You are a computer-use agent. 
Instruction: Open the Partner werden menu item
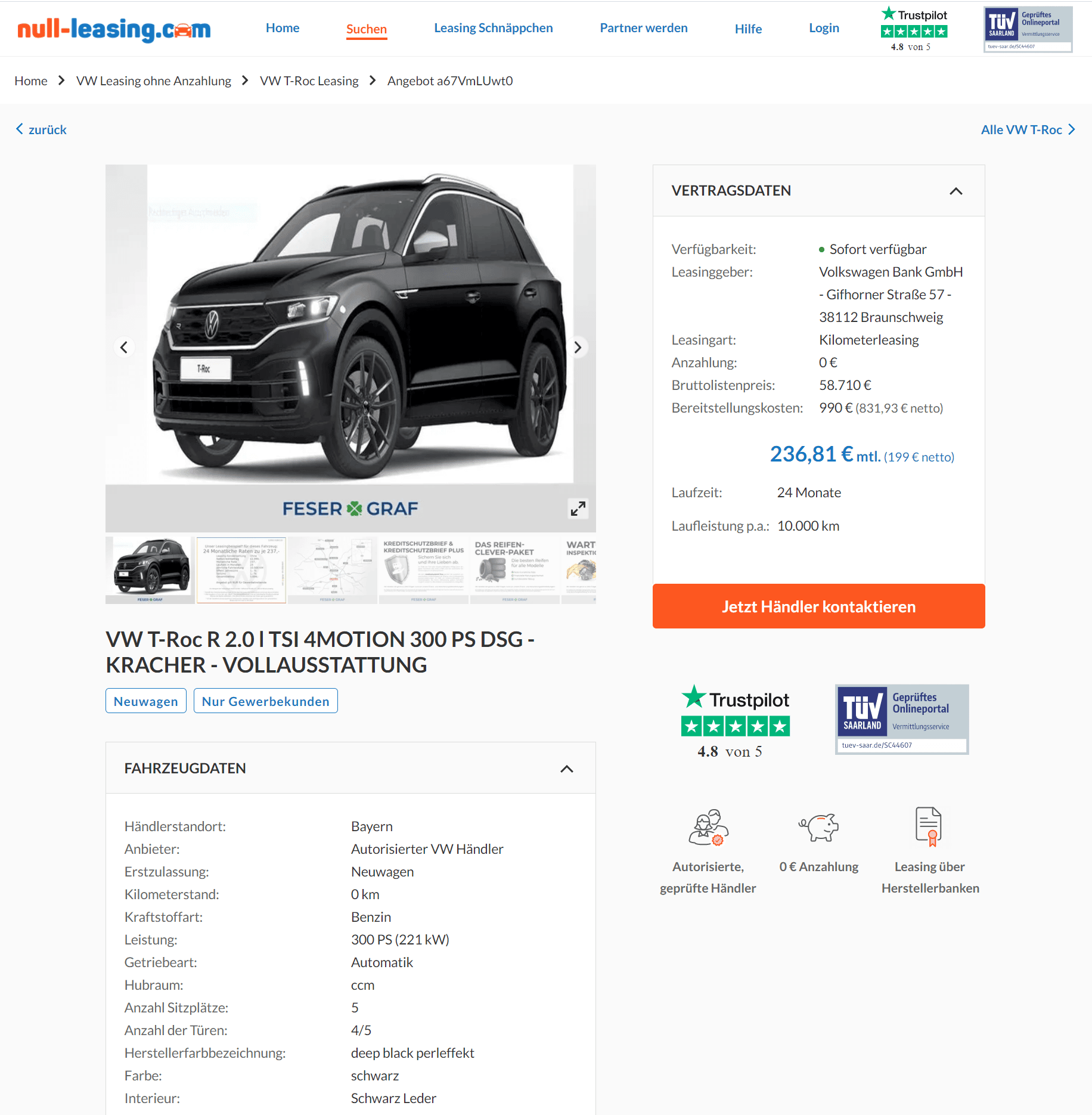pyautogui.click(x=643, y=28)
